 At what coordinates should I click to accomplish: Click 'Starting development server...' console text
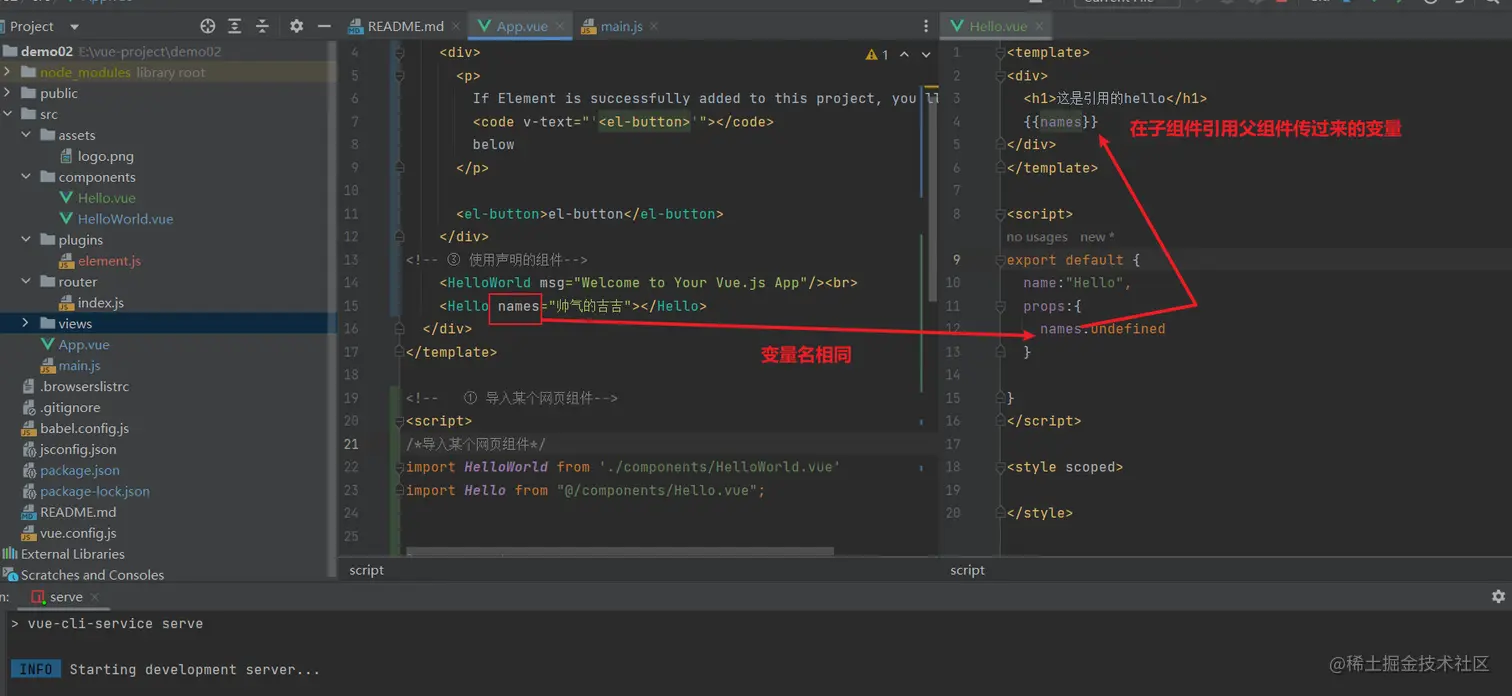pyautogui.click(x=195, y=670)
